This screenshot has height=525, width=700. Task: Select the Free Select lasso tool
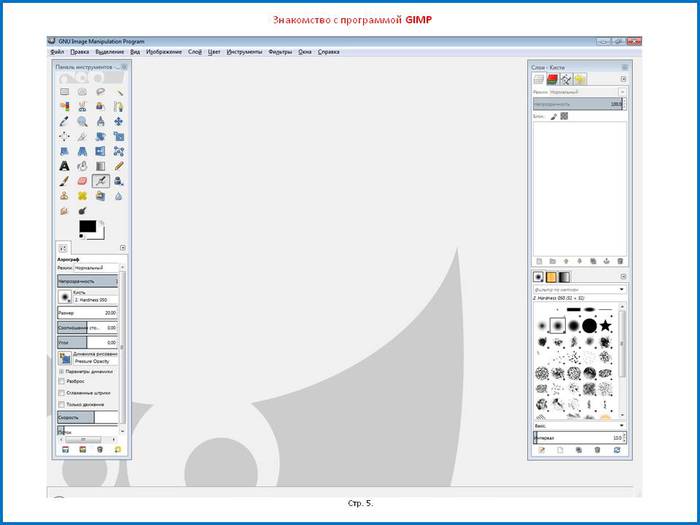100,92
